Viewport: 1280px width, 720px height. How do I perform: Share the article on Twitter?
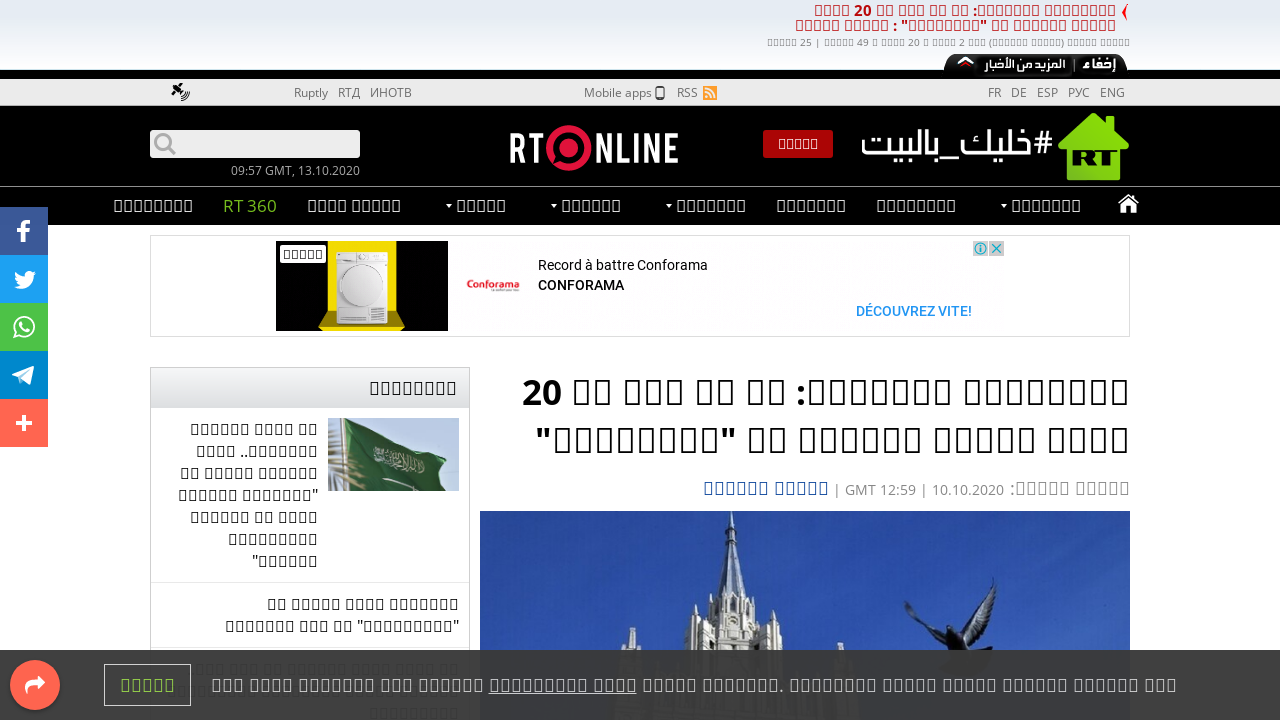click(x=24, y=279)
